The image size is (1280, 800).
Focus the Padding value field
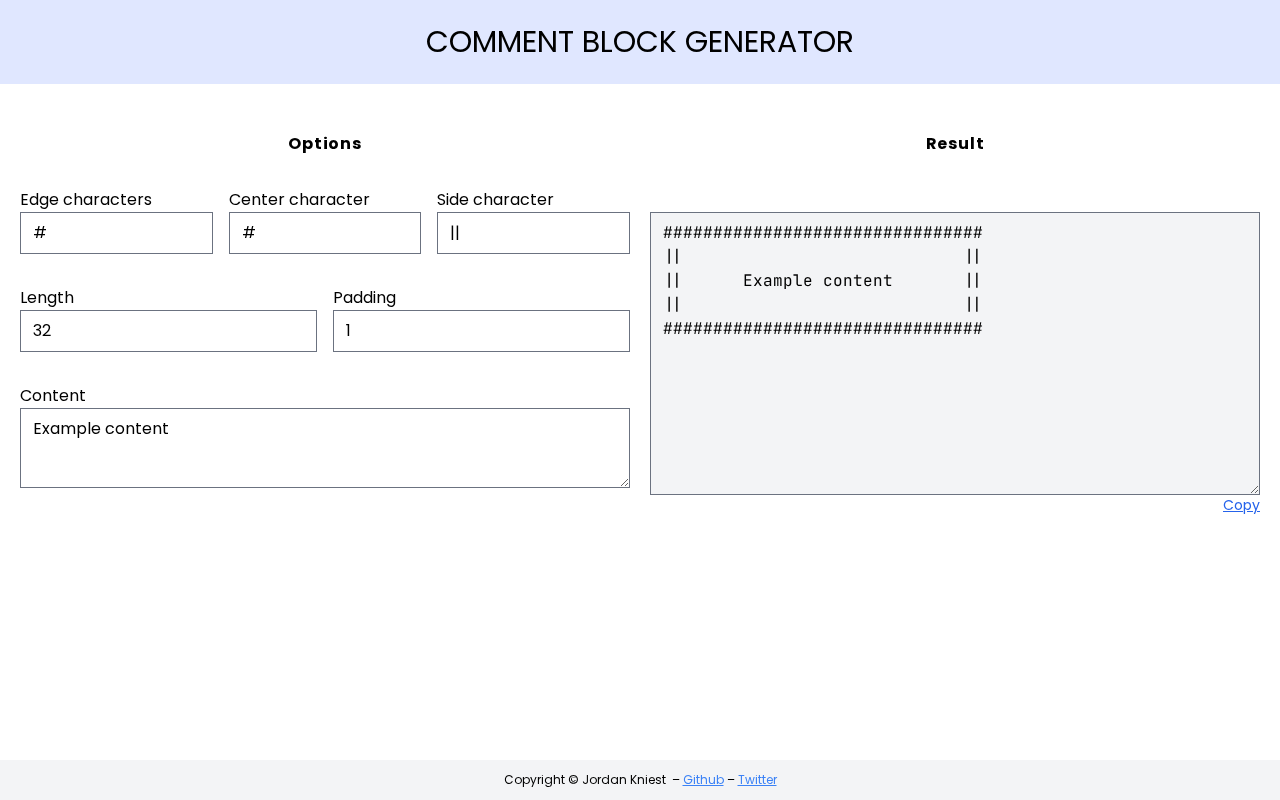481,331
